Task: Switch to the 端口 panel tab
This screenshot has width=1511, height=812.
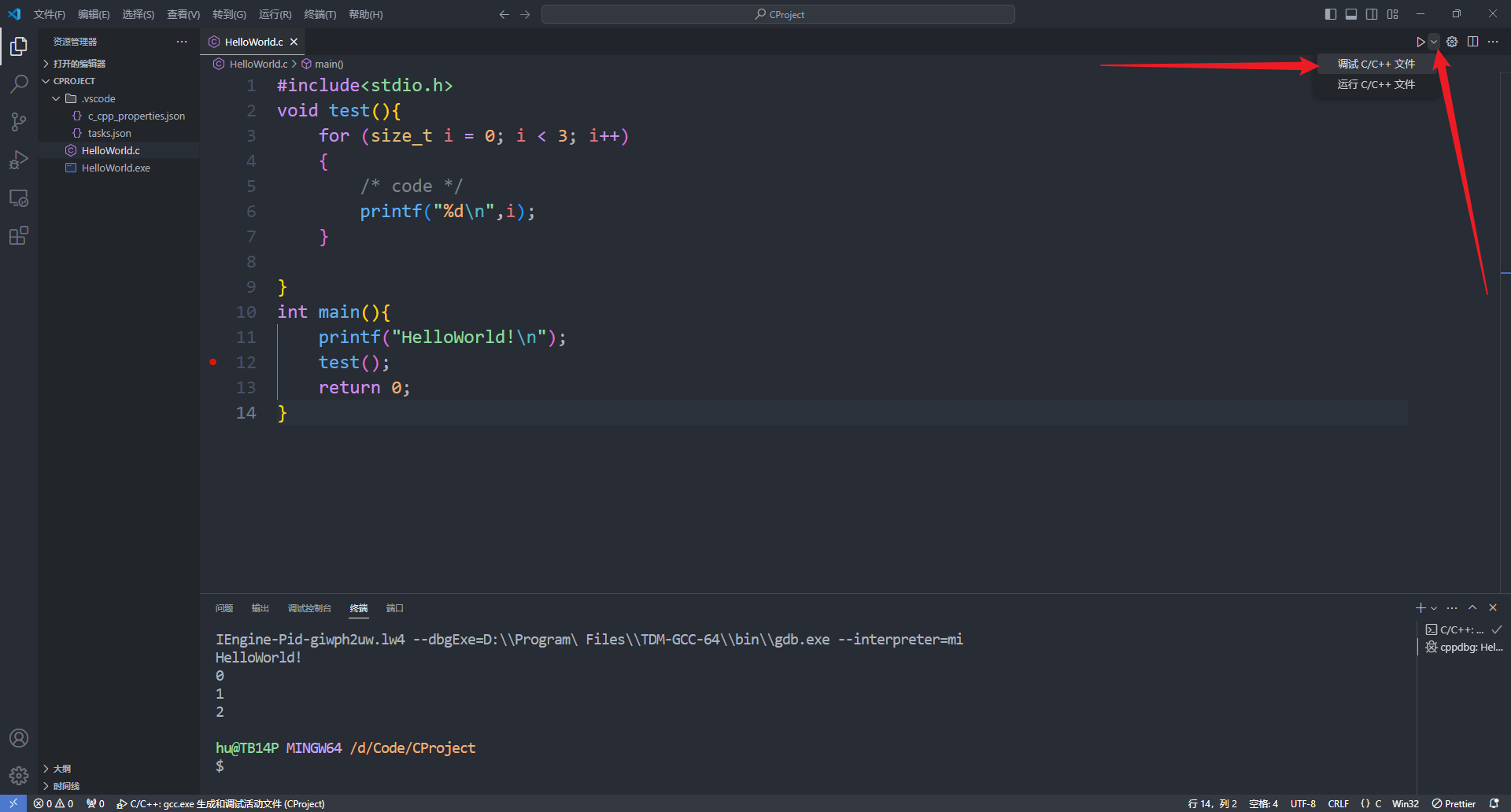Action: (394, 608)
